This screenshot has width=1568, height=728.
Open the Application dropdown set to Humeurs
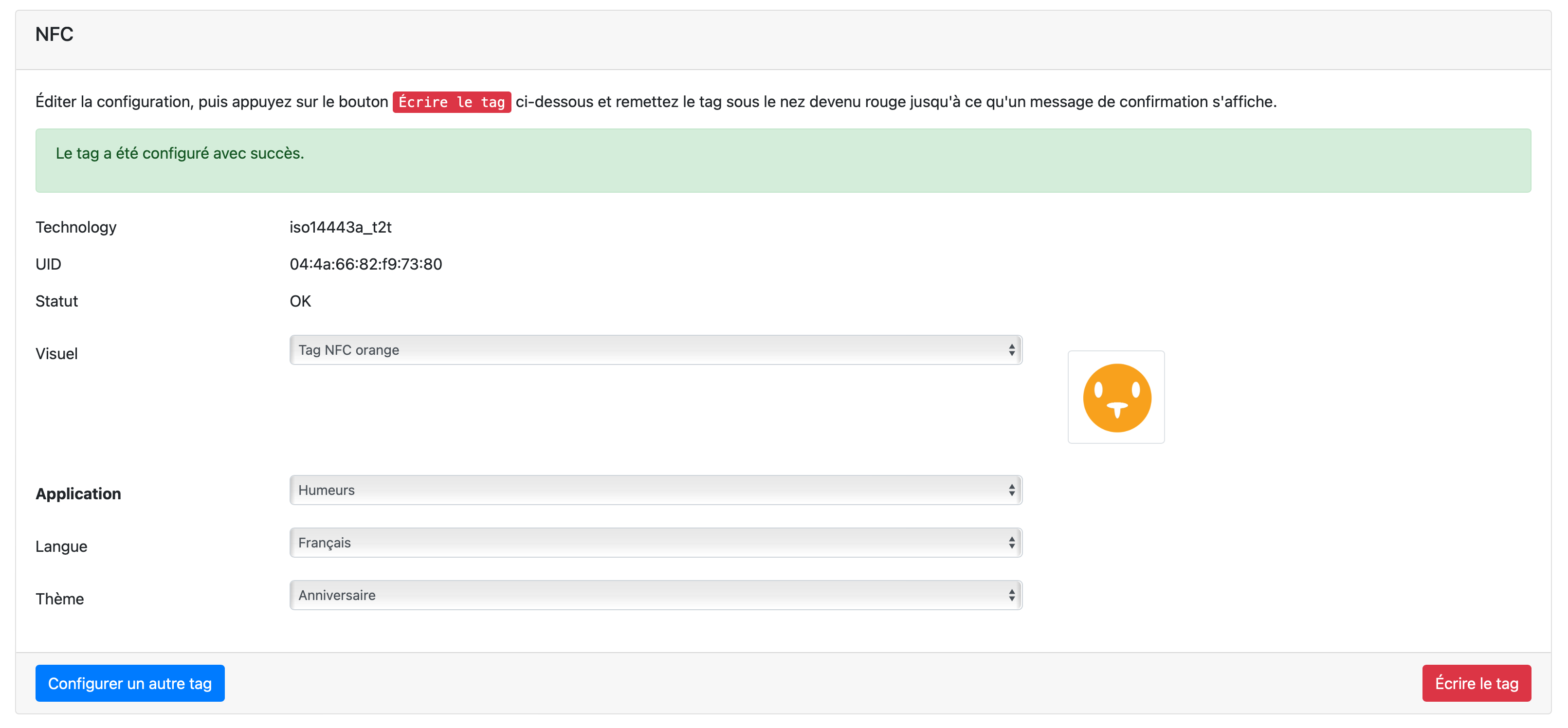pos(656,490)
